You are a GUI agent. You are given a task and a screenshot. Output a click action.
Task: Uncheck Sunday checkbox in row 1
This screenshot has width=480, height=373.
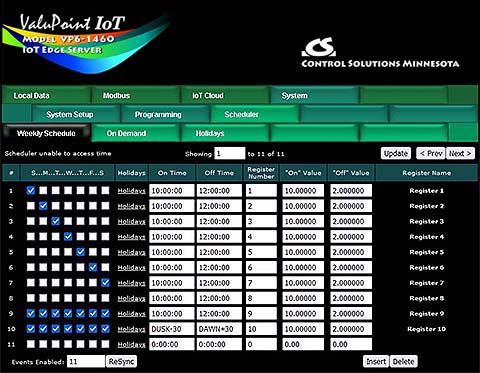[x=31, y=190]
